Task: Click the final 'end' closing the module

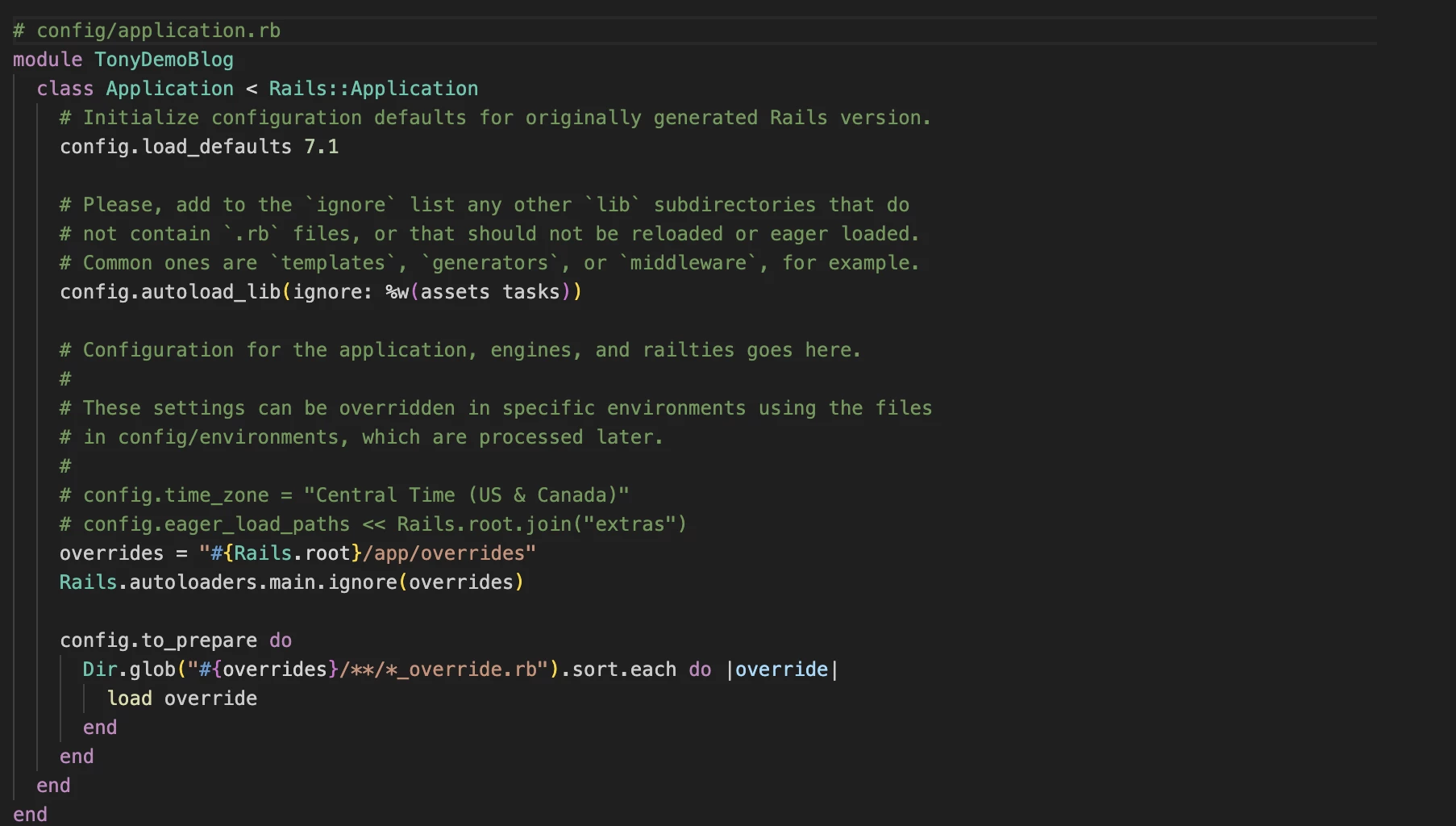Action: (x=30, y=815)
